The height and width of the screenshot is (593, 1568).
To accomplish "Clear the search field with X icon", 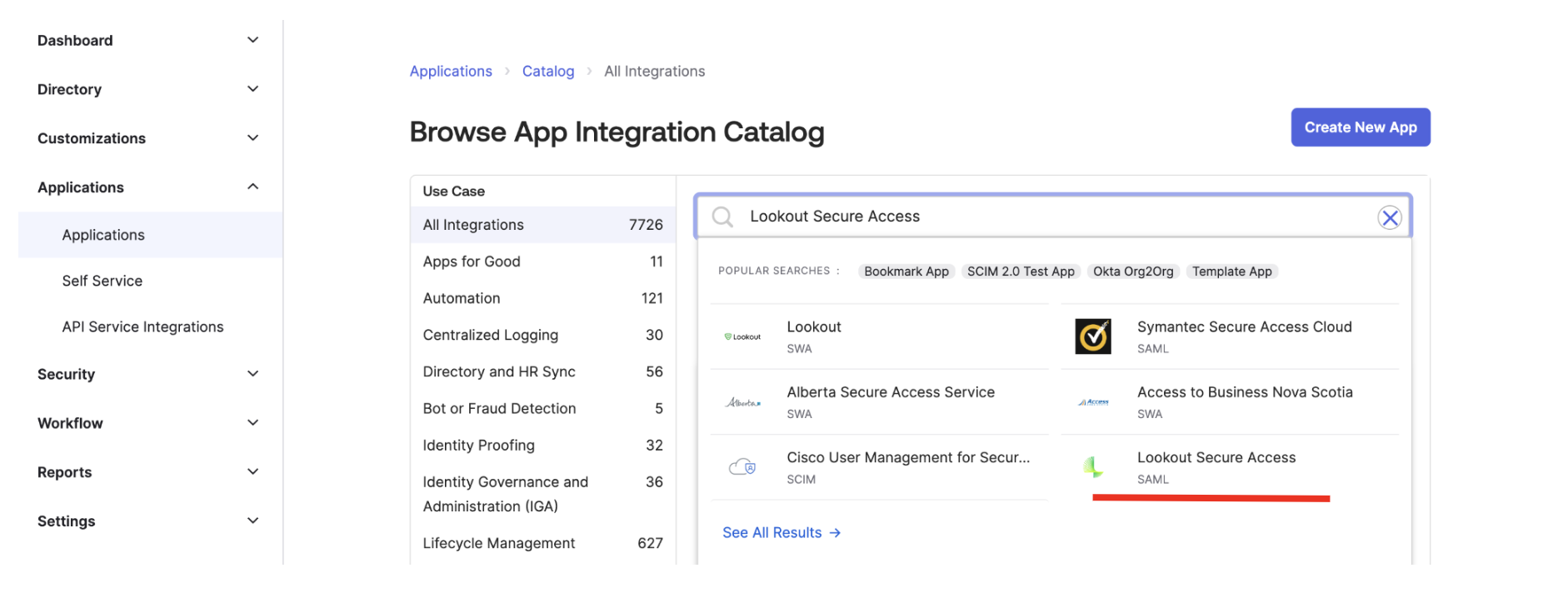I will [x=1389, y=217].
